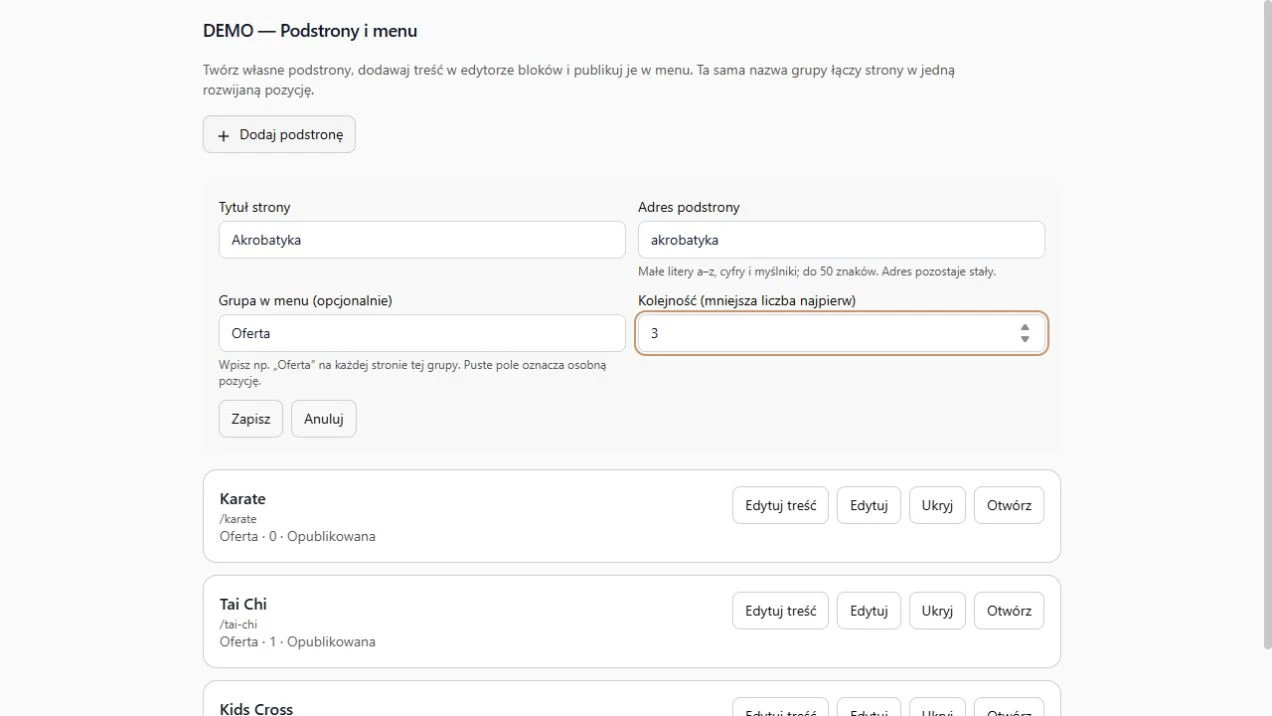Click the Karate page title
This screenshot has width=1272, height=716.
[x=243, y=499]
